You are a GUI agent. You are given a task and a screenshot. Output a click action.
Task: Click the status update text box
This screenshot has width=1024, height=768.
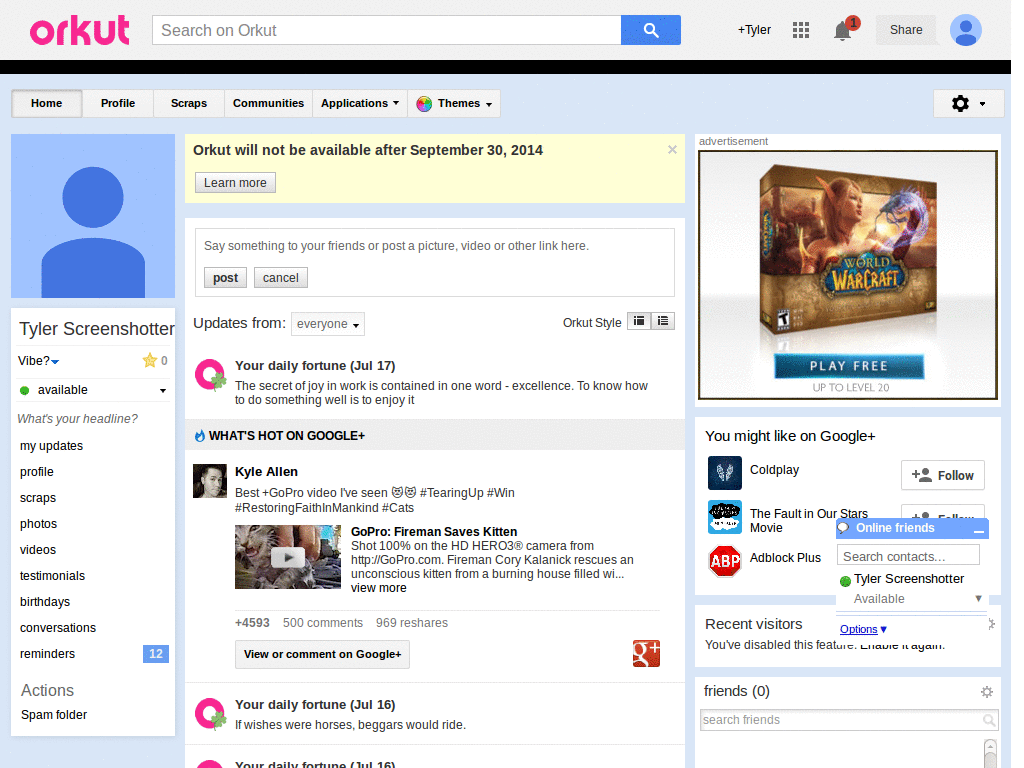pos(435,246)
